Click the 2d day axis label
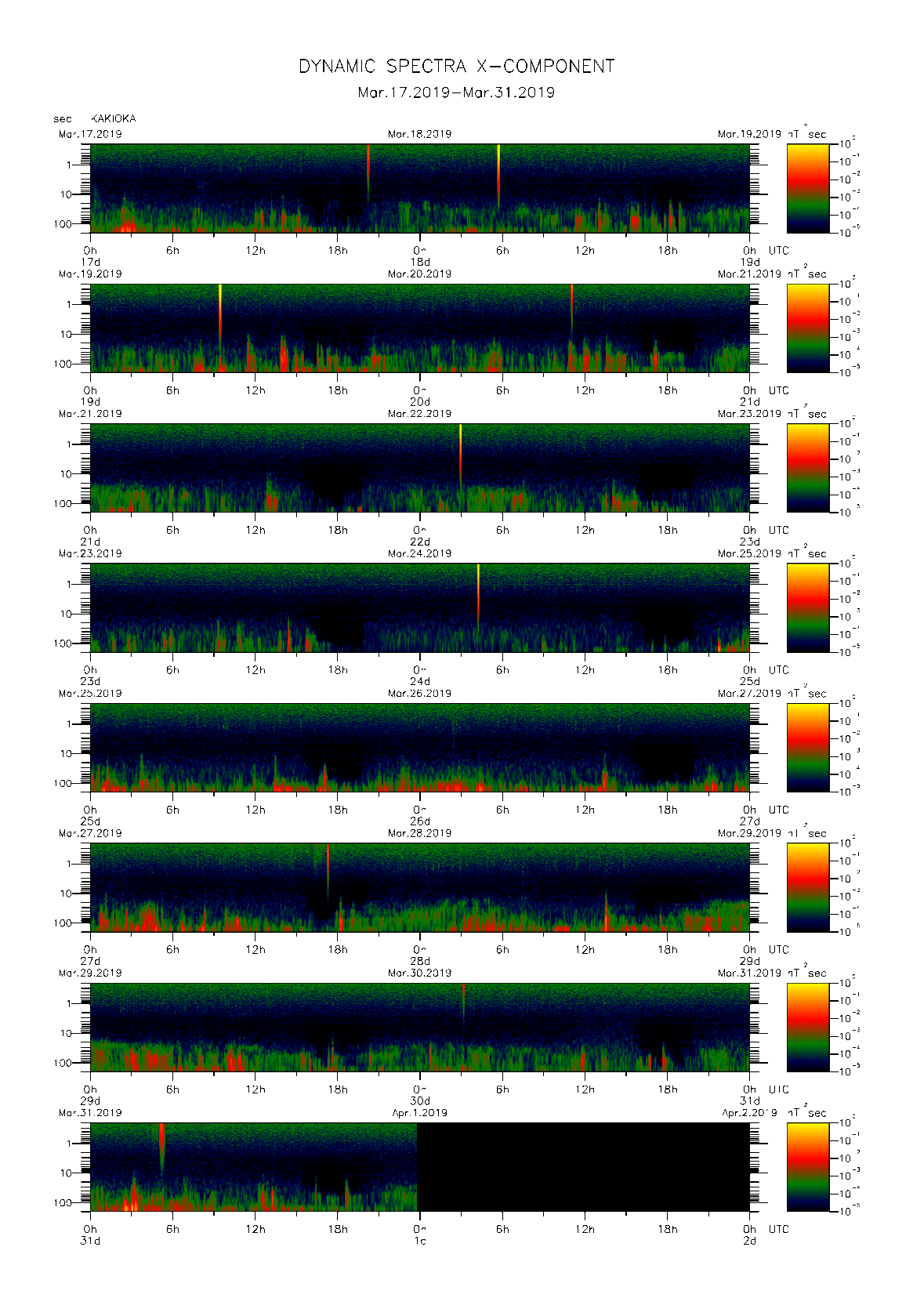913x1316 pixels. click(750, 1241)
